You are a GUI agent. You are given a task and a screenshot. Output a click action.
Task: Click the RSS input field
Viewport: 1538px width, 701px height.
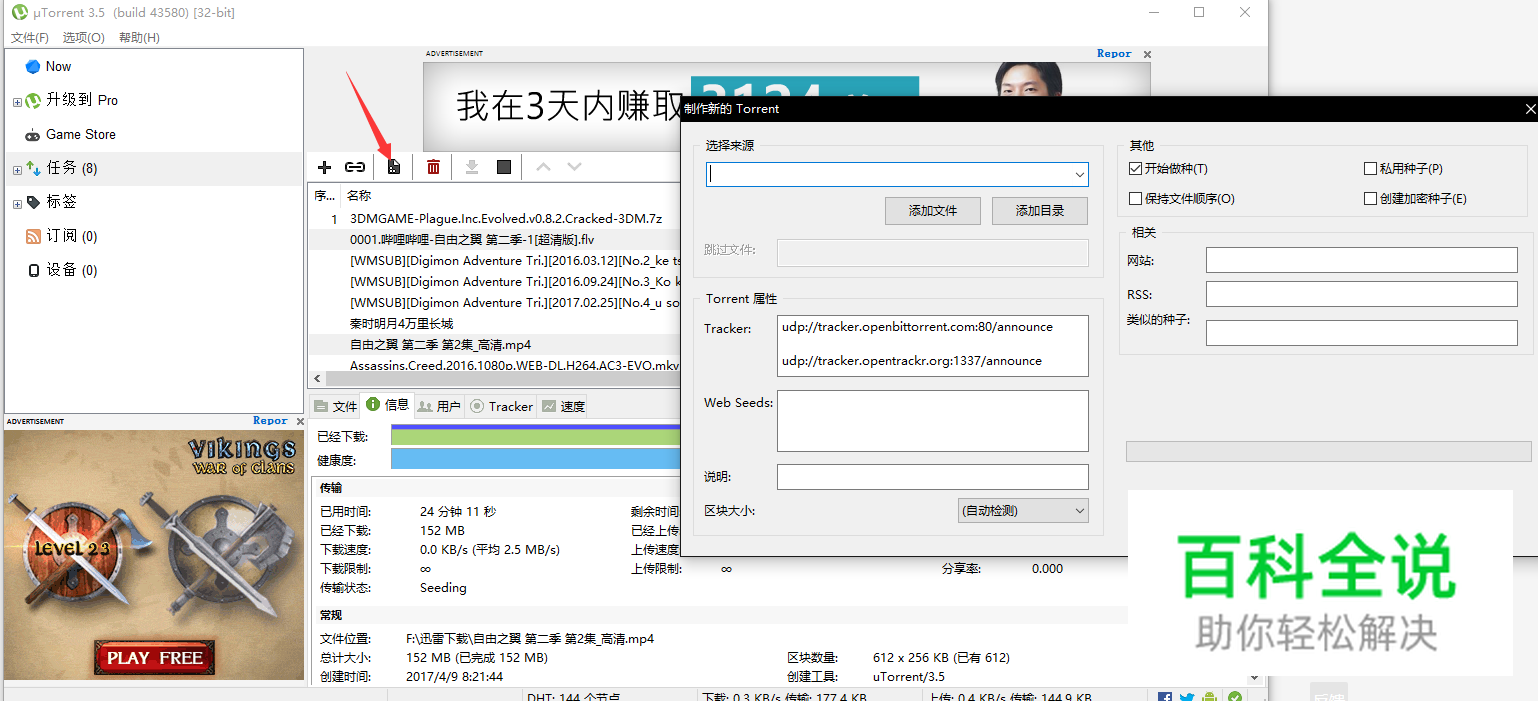click(x=1361, y=294)
